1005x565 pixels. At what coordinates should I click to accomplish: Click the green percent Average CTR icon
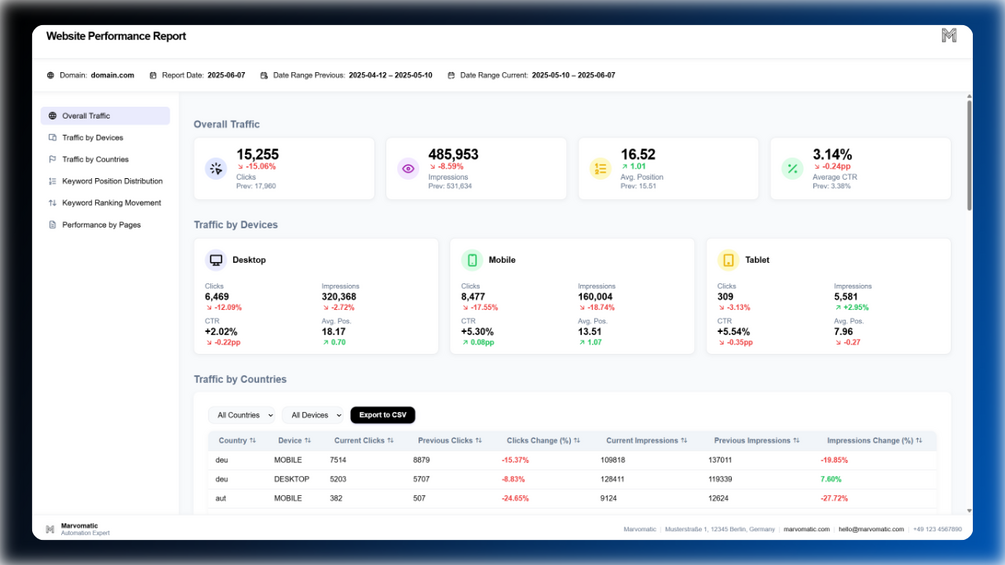click(x=792, y=168)
